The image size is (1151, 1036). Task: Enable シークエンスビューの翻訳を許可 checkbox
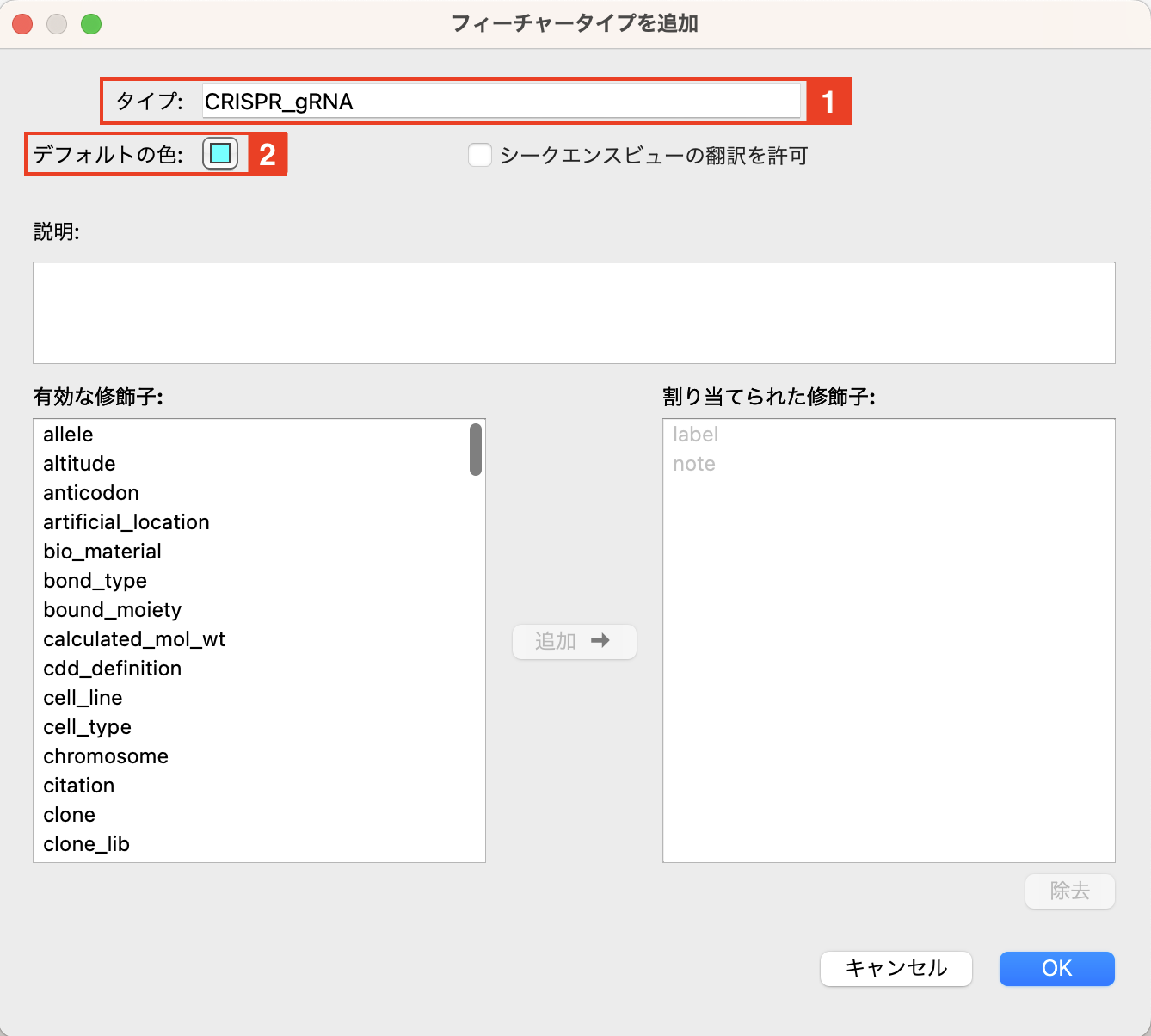479,155
